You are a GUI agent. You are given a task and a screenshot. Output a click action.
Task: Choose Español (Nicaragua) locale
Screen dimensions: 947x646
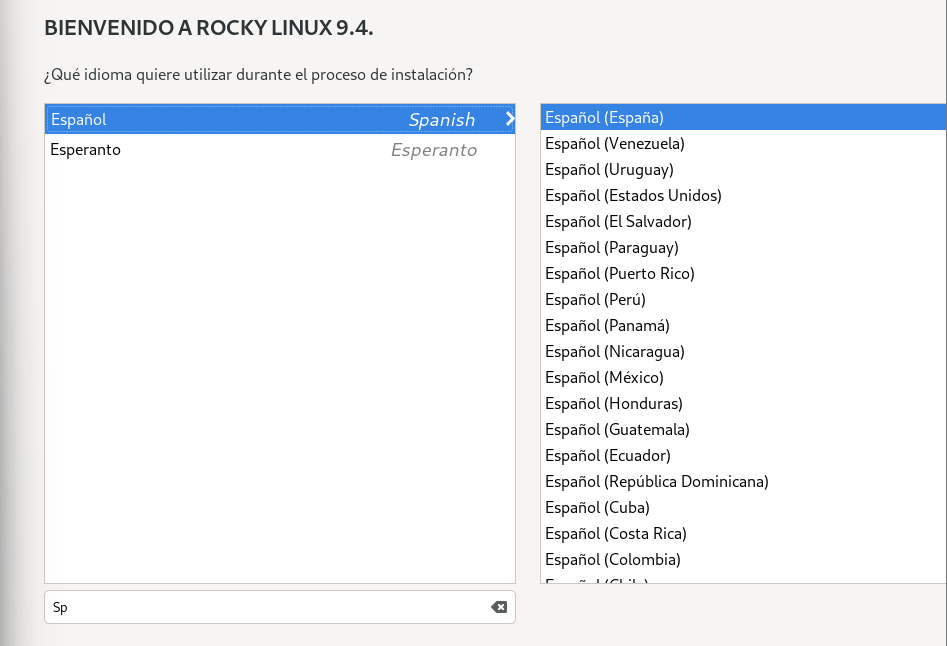(743, 351)
